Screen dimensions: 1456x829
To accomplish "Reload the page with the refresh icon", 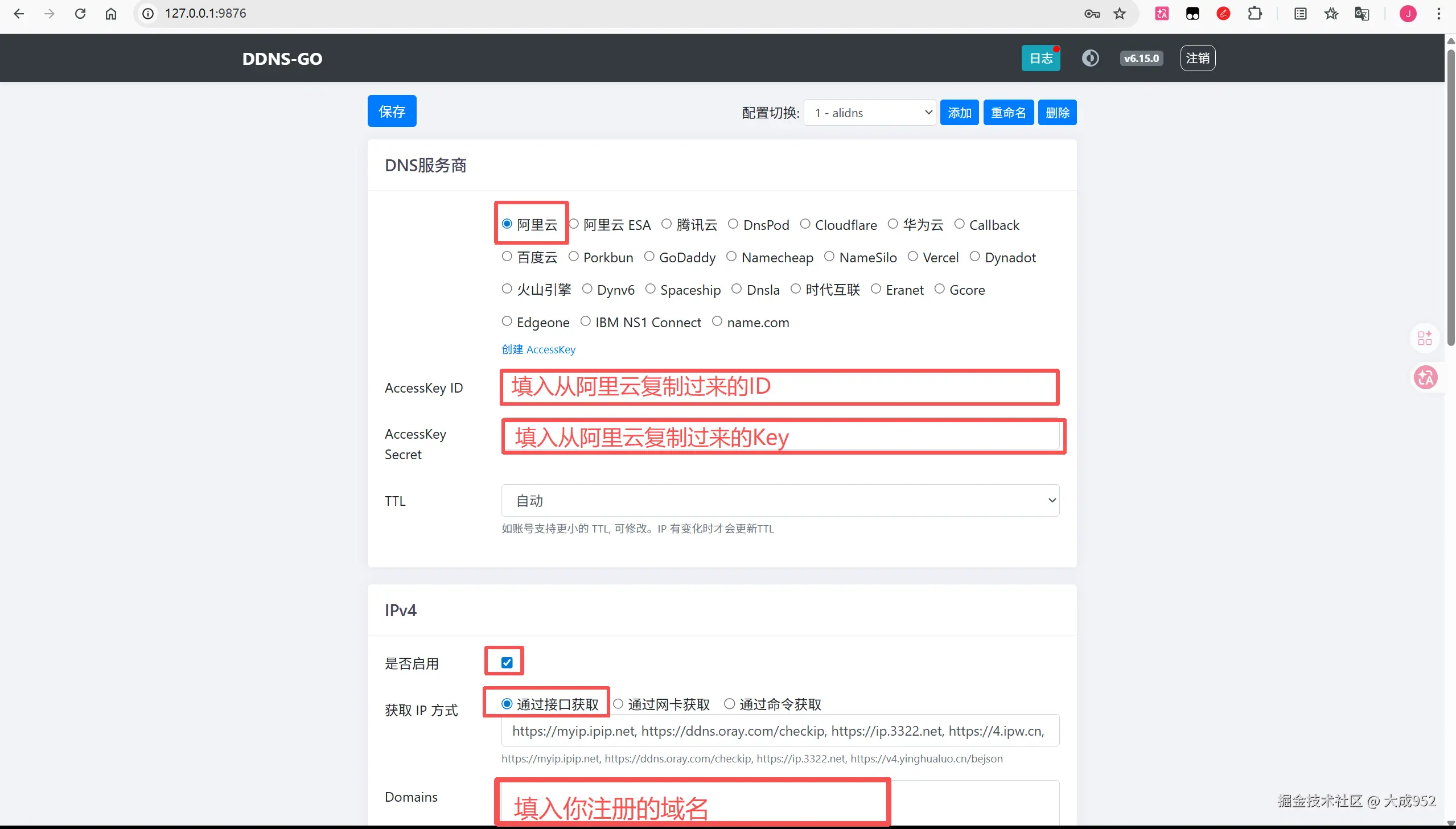I will click(x=80, y=13).
